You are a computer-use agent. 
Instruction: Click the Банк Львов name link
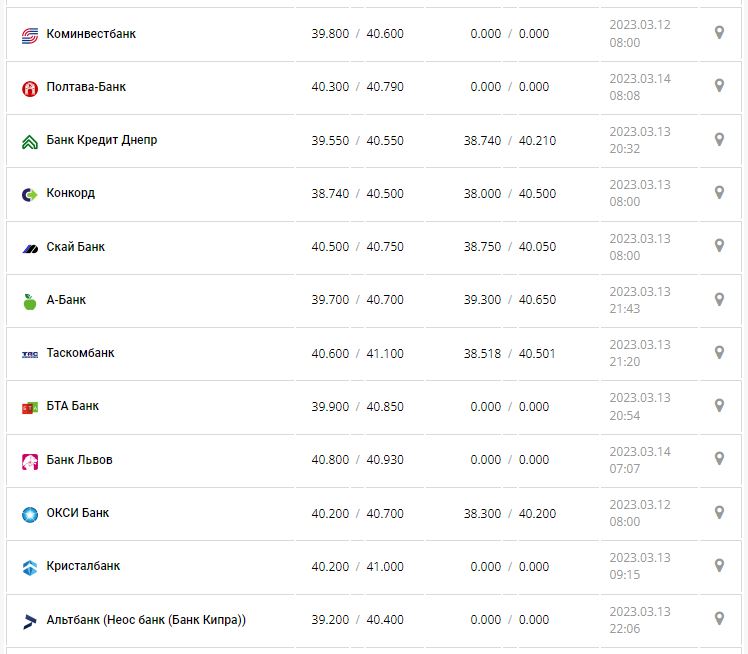click(x=80, y=460)
